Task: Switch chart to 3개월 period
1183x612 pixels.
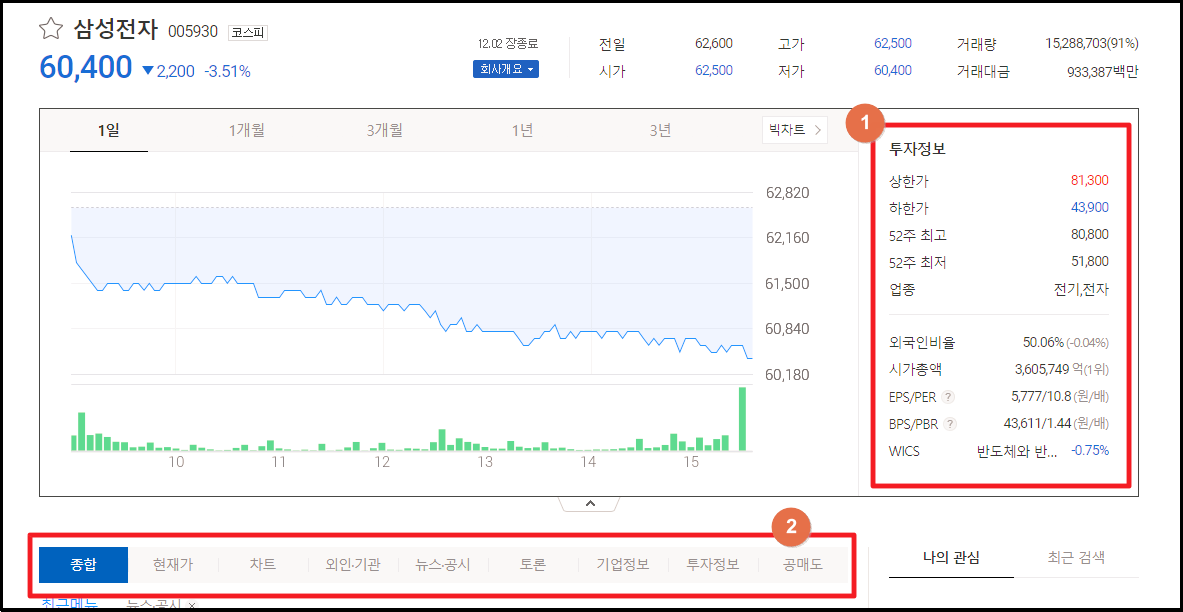Action: (x=385, y=131)
